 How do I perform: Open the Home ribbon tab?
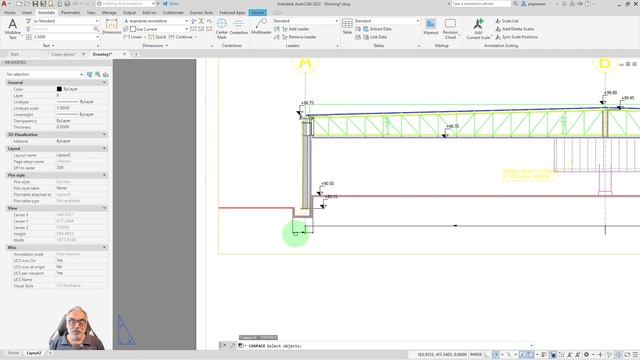(x=9, y=13)
